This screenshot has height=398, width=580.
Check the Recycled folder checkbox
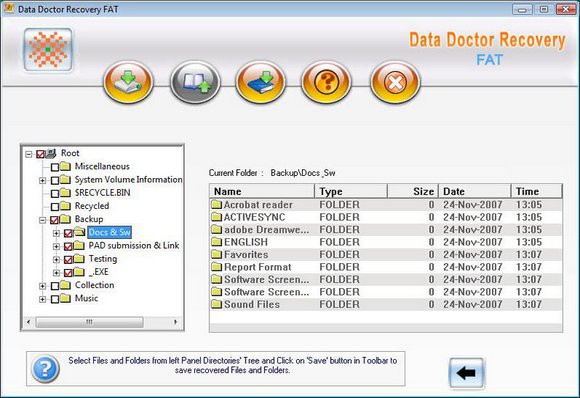(x=55, y=206)
